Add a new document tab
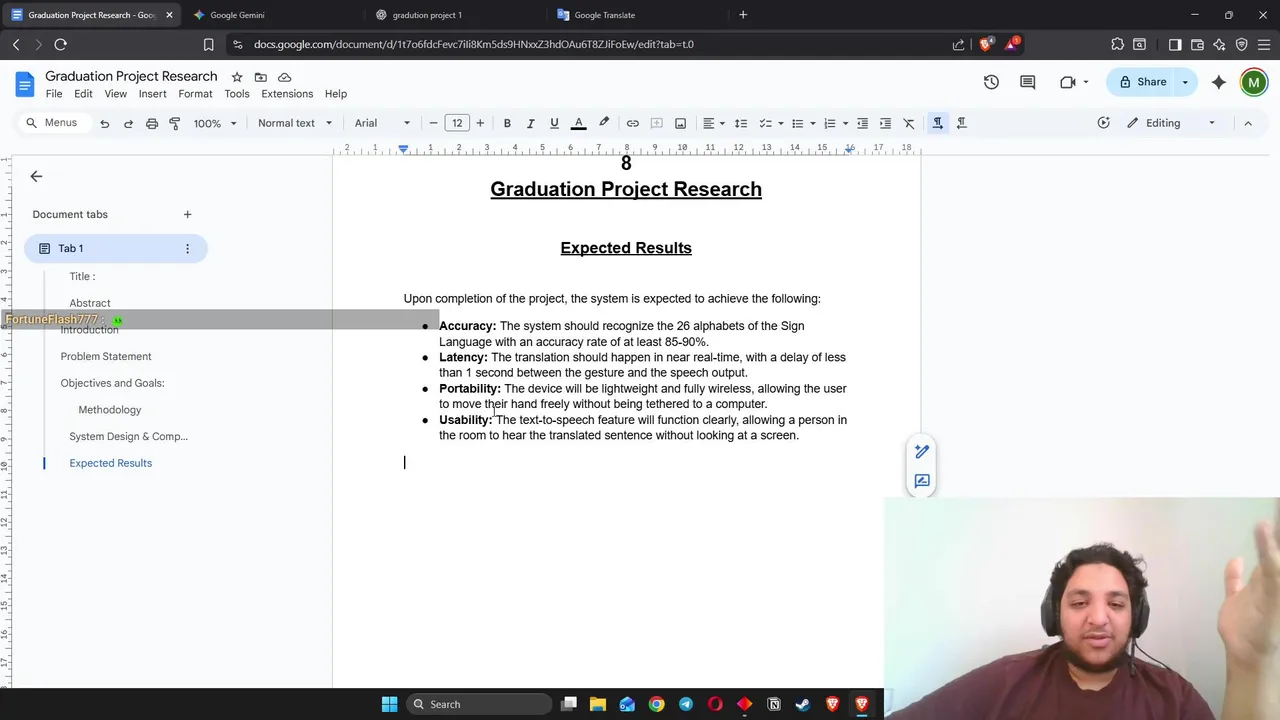 click(187, 214)
